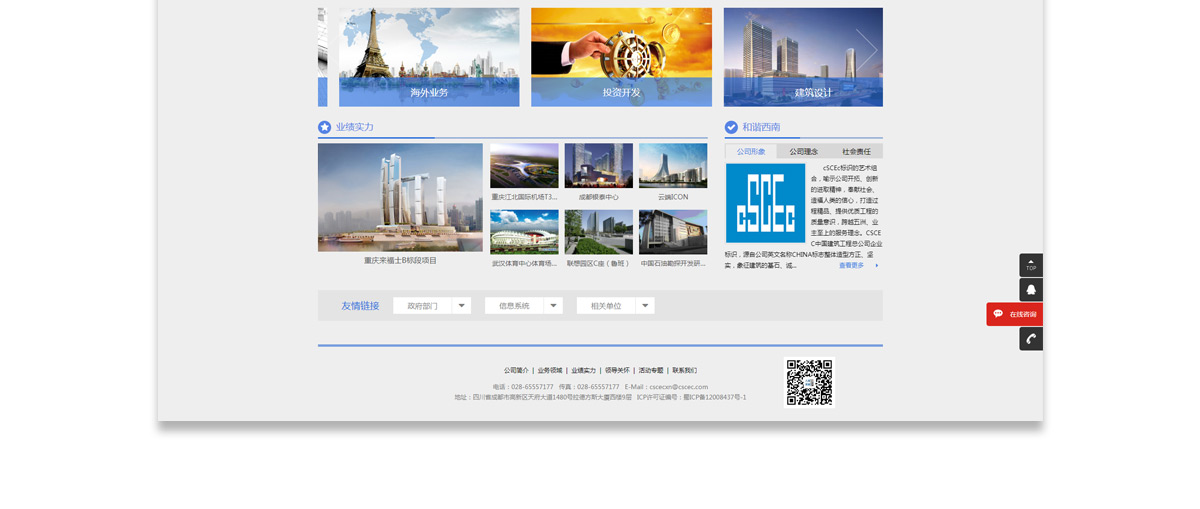
Task: Click the CSCEC blue logo image
Action: 765,203
